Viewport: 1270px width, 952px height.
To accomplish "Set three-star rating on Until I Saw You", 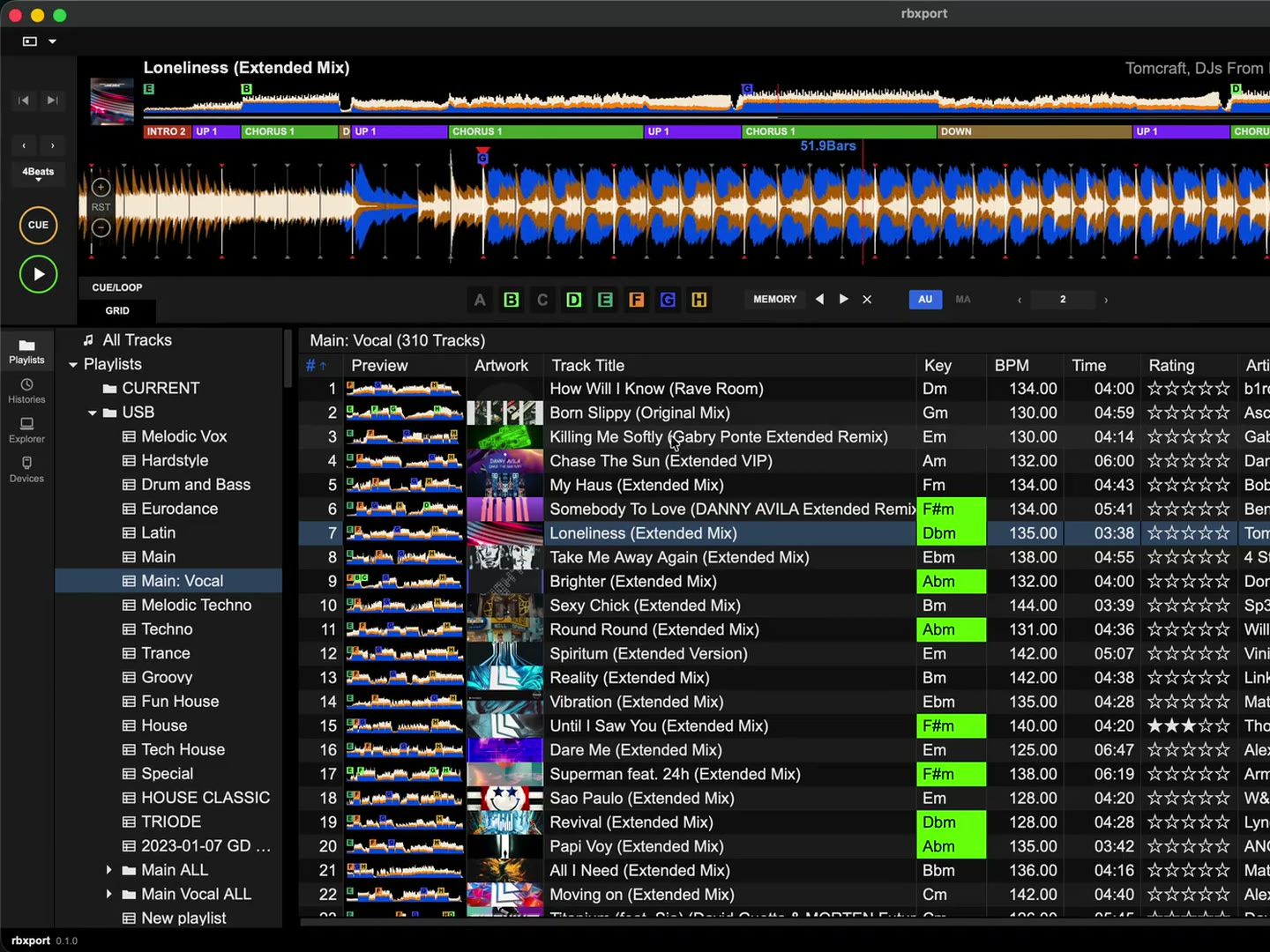I will coord(1189,725).
